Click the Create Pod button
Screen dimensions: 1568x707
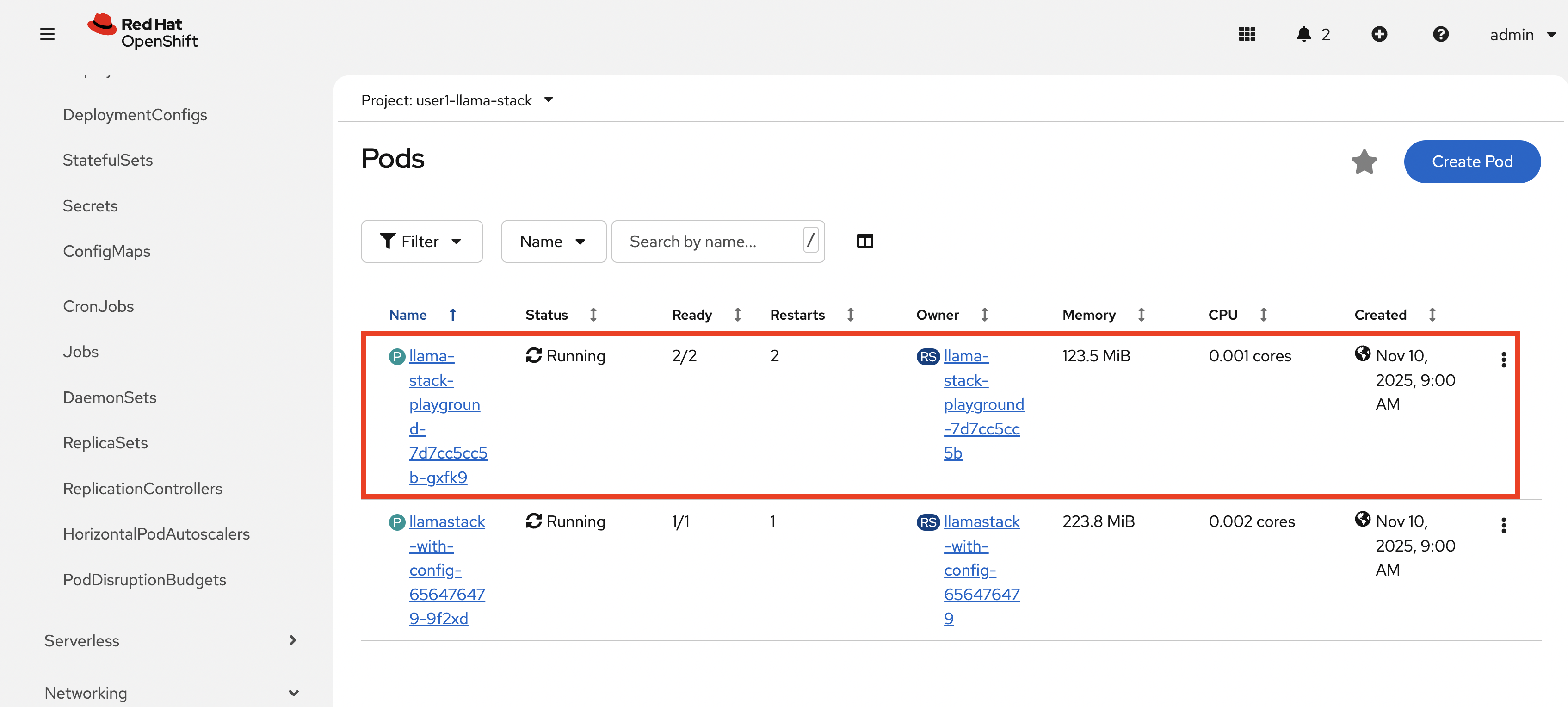pos(1471,162)
